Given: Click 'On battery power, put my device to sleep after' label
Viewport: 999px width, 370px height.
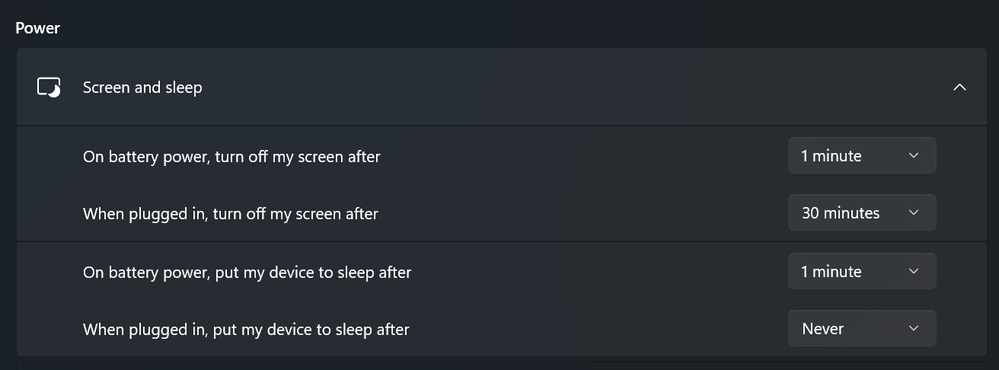Looking at the screenshot, I should (247, 272).
